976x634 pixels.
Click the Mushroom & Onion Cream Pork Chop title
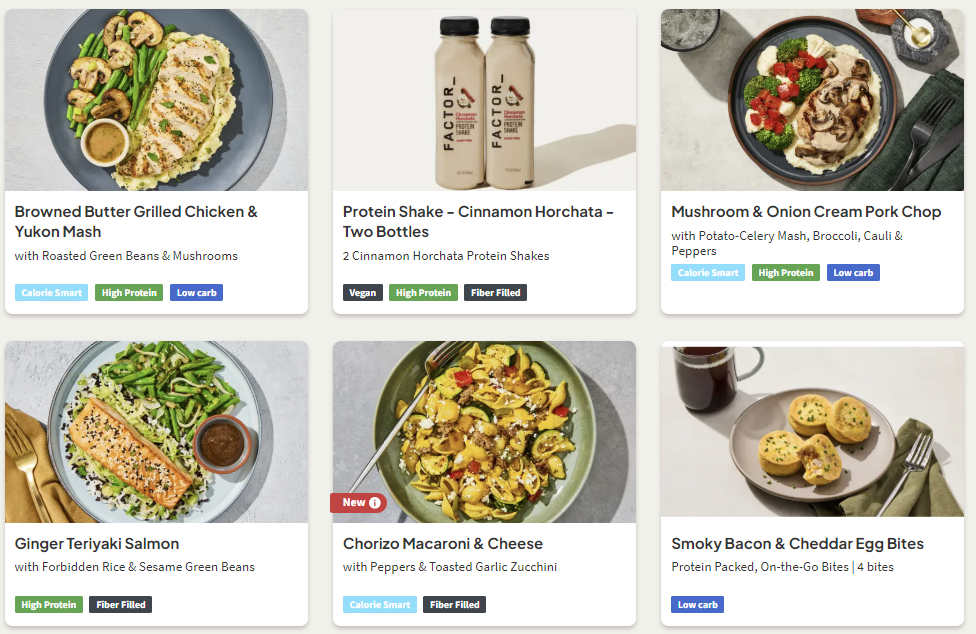pyautogui.click(x=806, y=212)
